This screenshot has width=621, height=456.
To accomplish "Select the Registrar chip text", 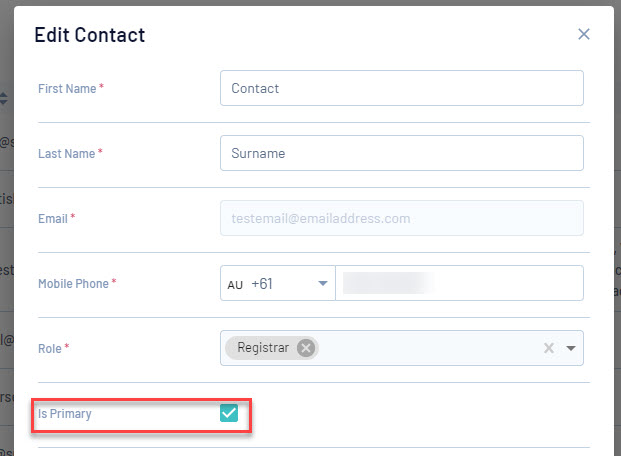I will 263,348.
